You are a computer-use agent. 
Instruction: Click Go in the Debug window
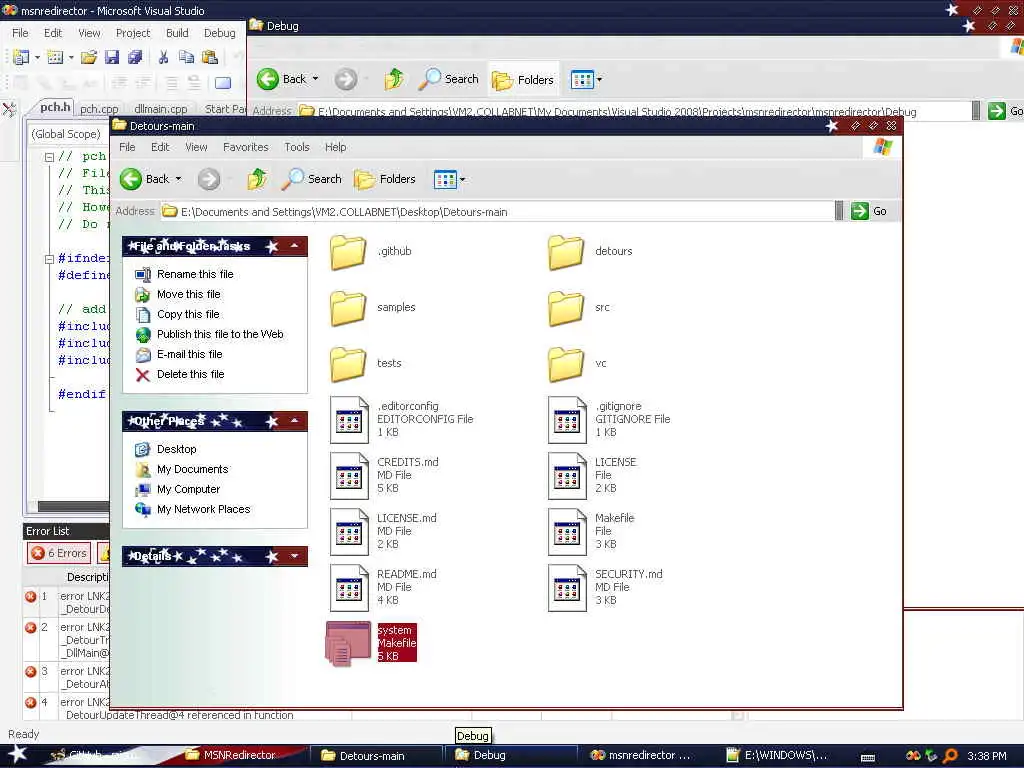(x=1005, y=111)
